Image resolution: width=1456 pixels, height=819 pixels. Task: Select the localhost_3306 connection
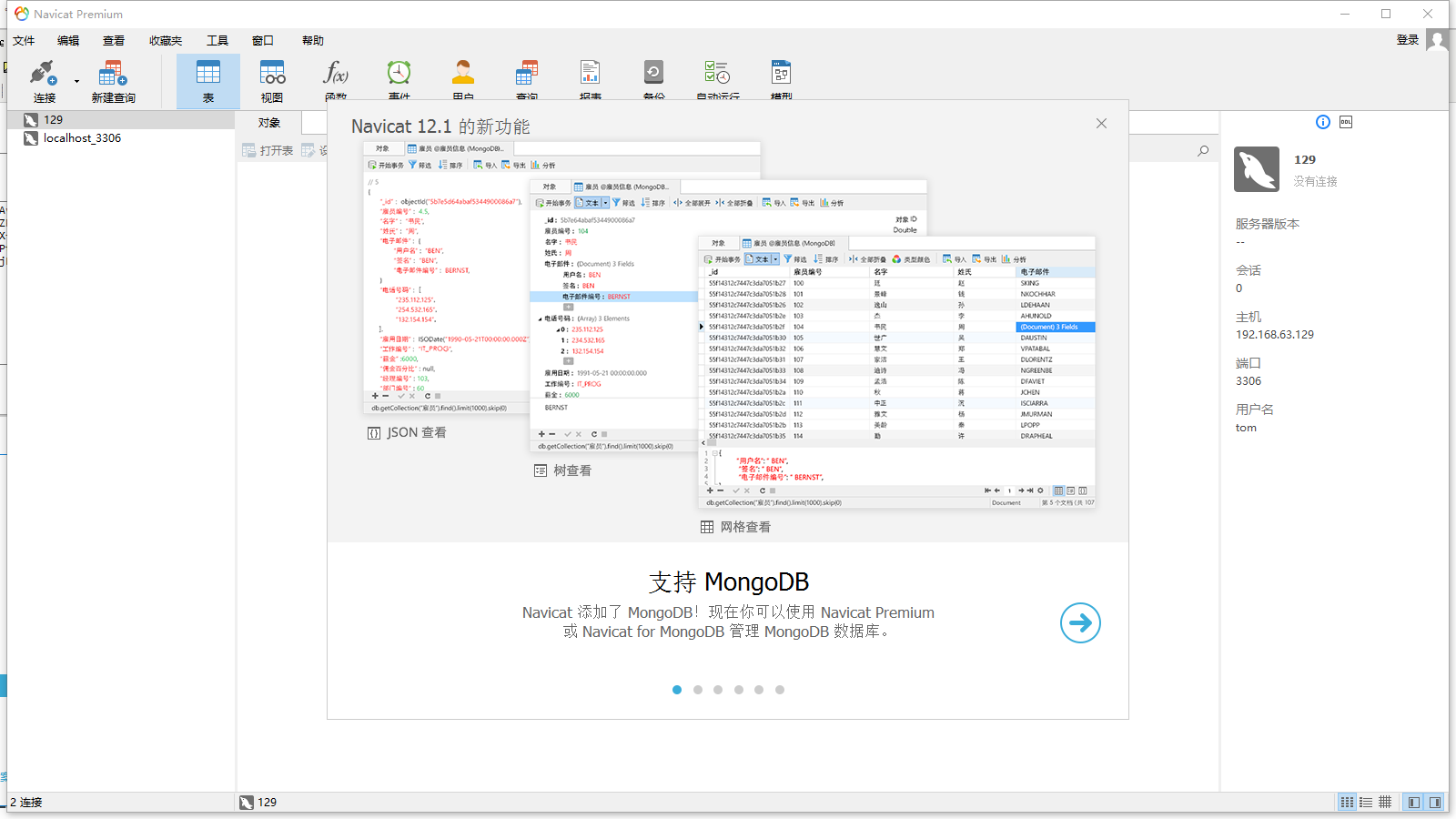pos(121,138)
